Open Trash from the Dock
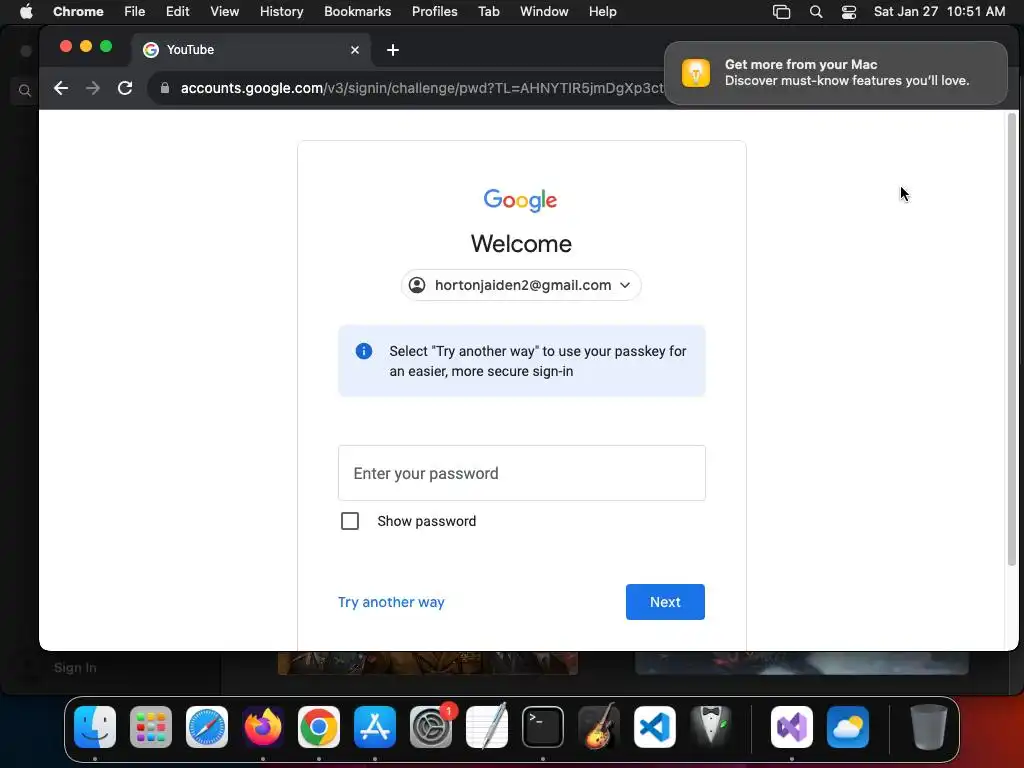Screen dimensions: 1024x768 coord(928,727)
